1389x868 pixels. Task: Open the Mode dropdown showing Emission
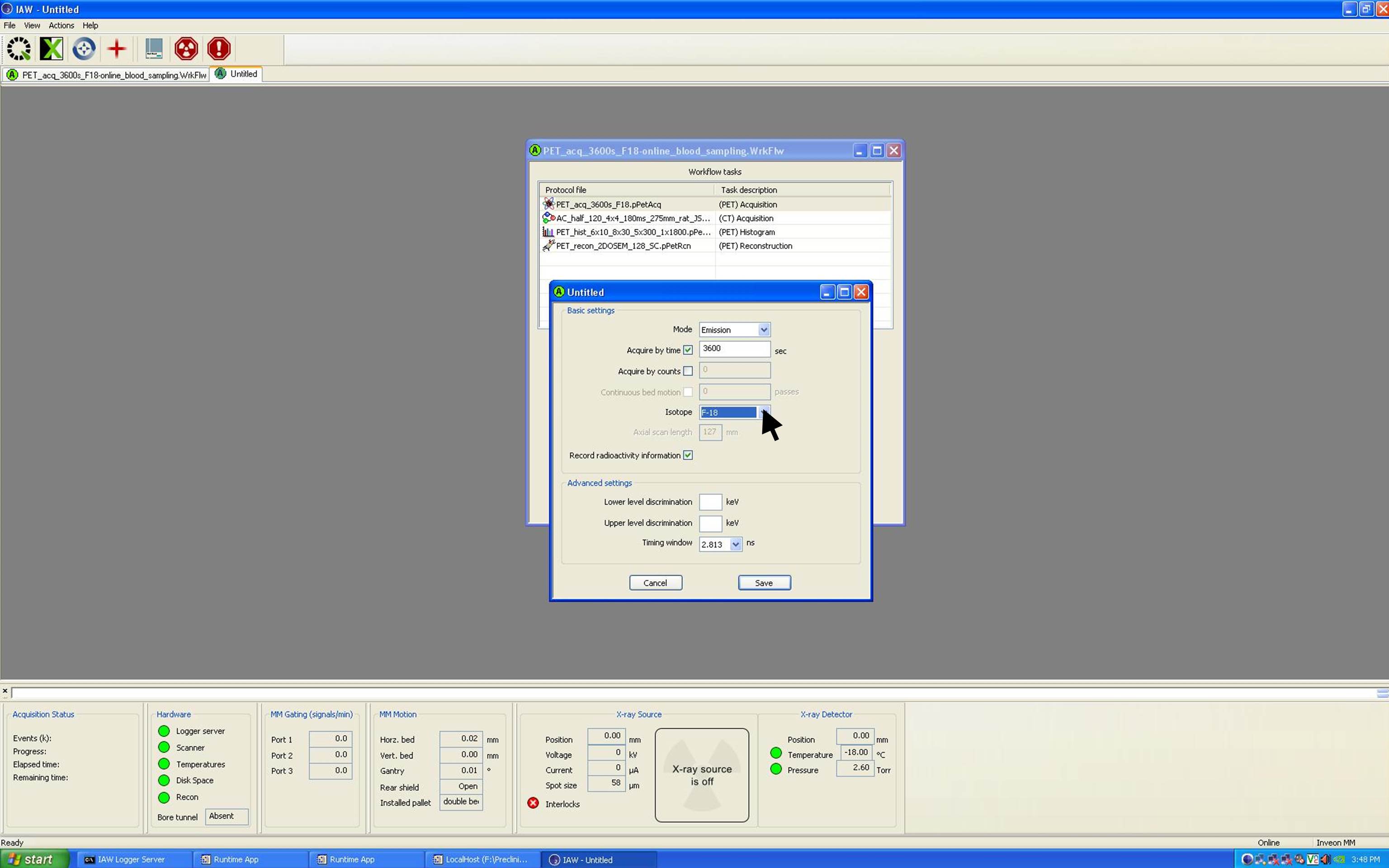[763, 330]
